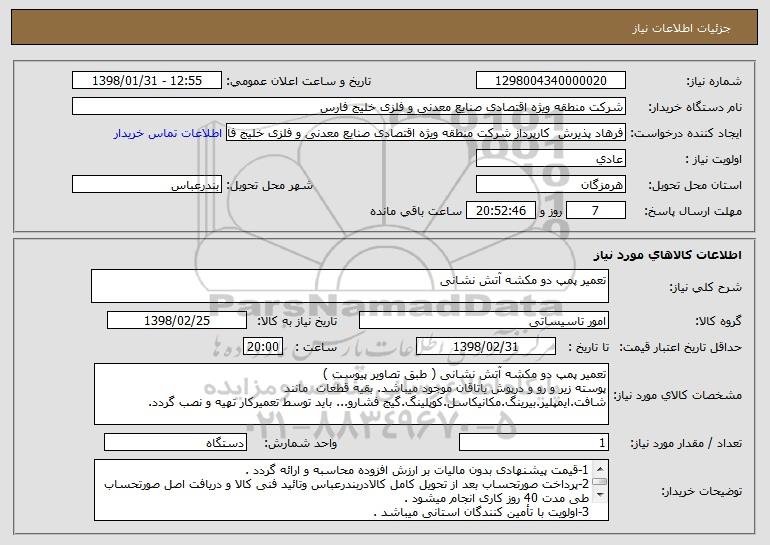Click the up arrow of the buyer notes scrollbar
This screenshot has height=545, width=770.
click(x=600, y=469)
